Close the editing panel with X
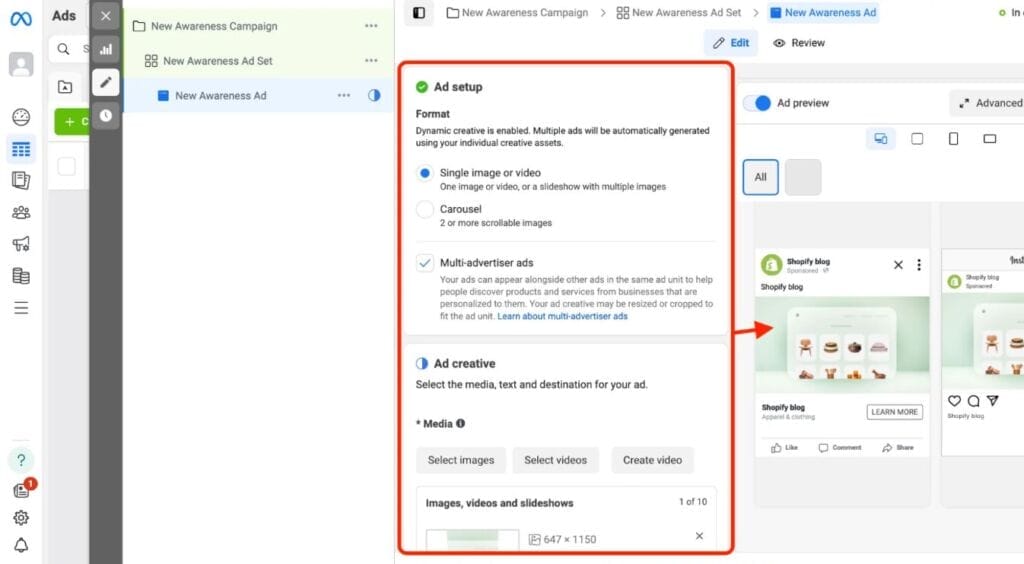Viewport: 1024px width, 564px height. point(106,16)
